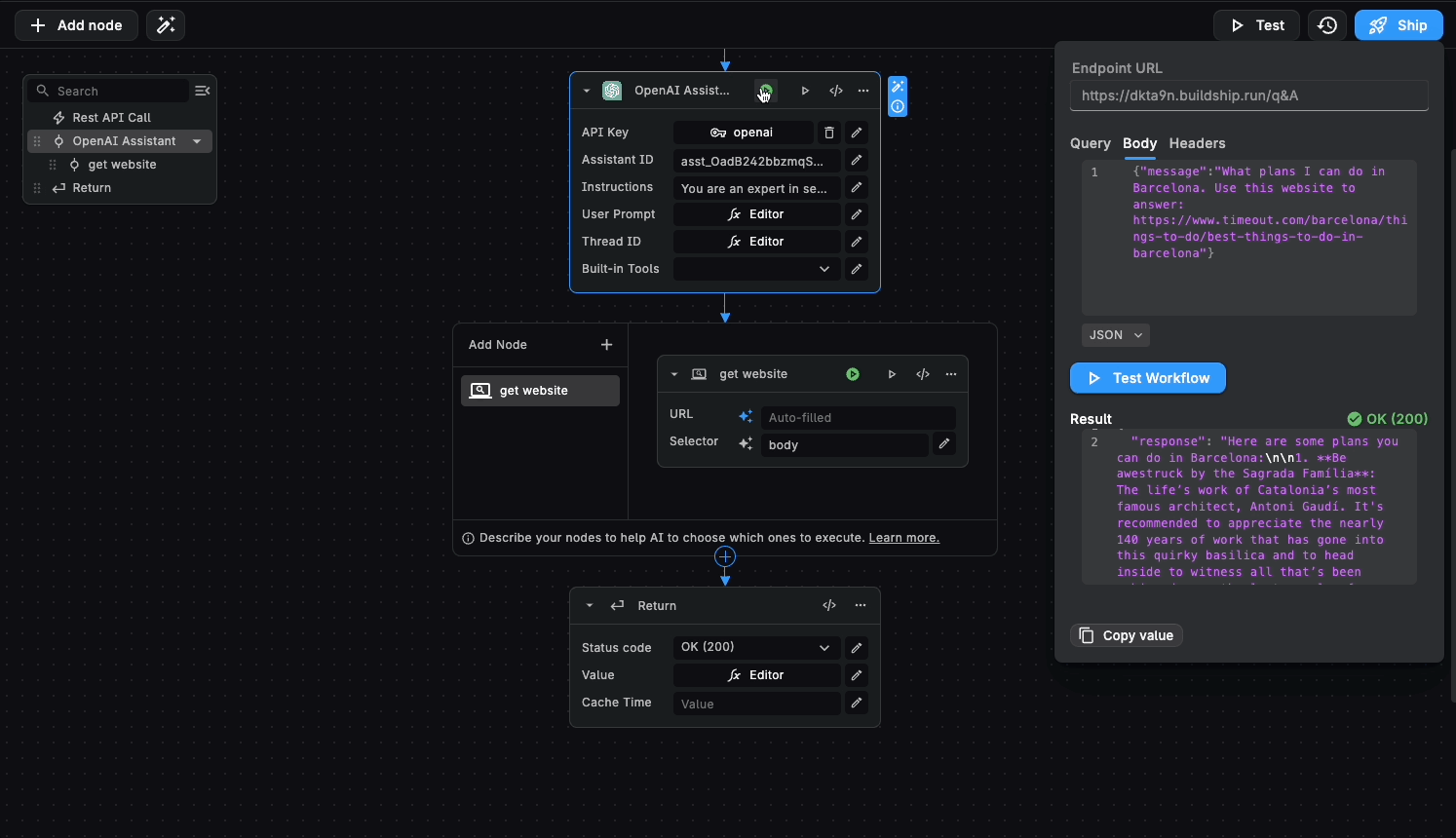This screenshot has width=1456, height=838.
Task: Click the Test Workflow button
Action: click(x=1148, y=378)
